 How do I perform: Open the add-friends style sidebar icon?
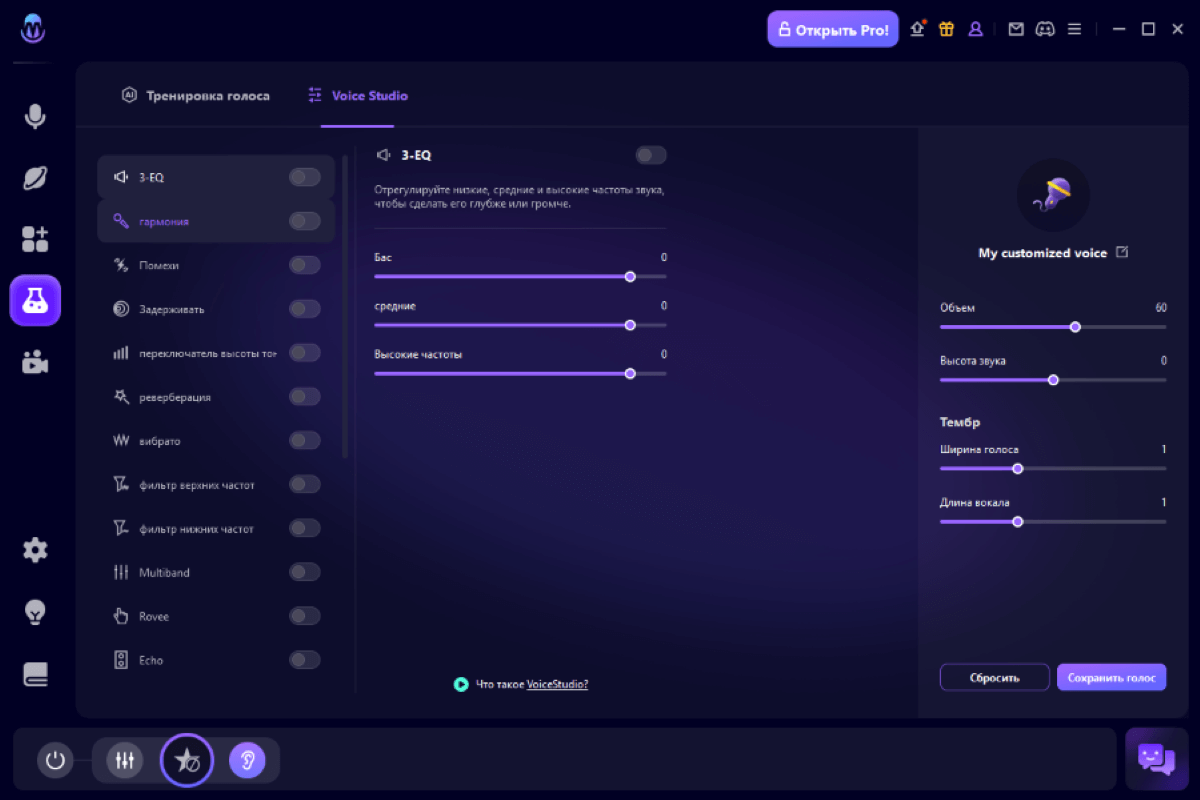coord(34,238)
